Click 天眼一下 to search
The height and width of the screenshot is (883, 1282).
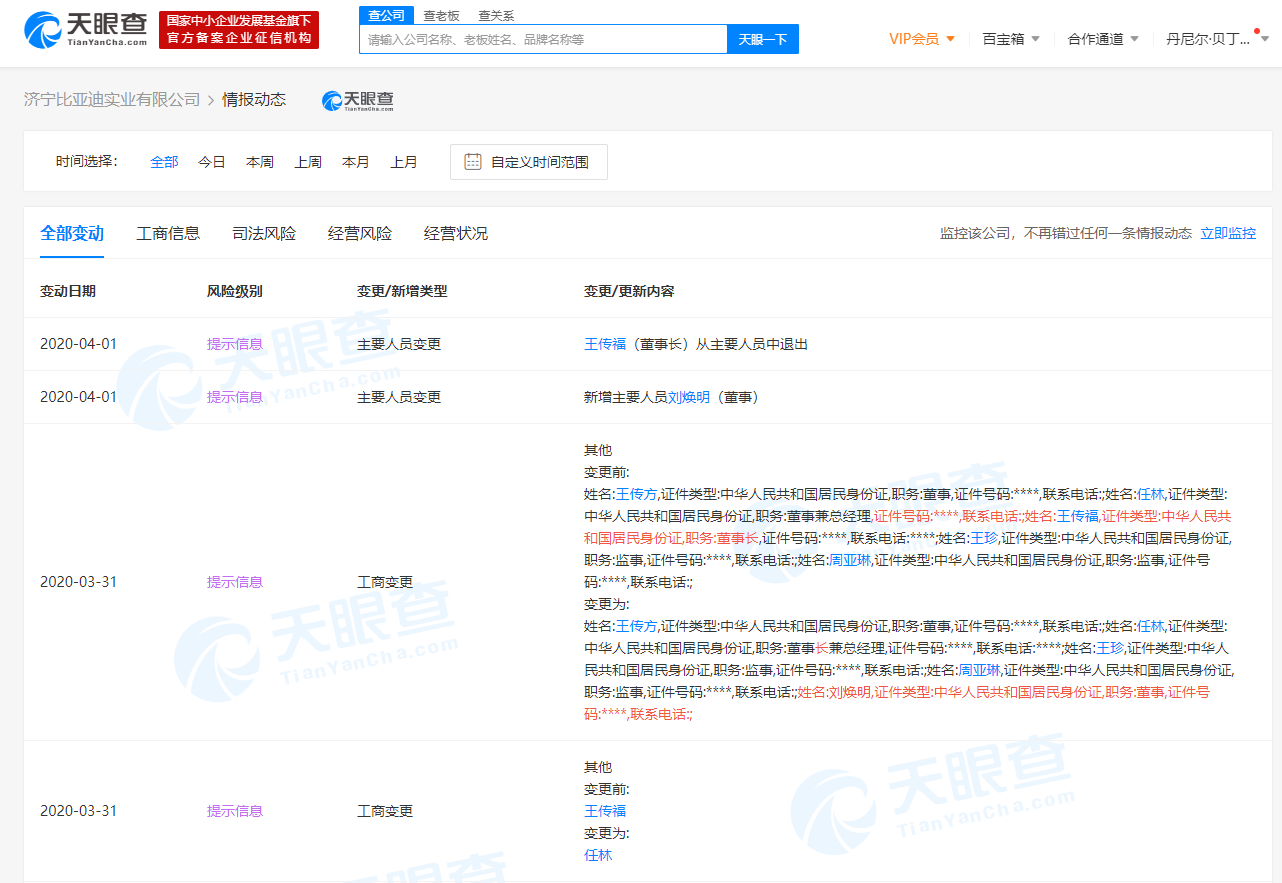pos(762,38)
